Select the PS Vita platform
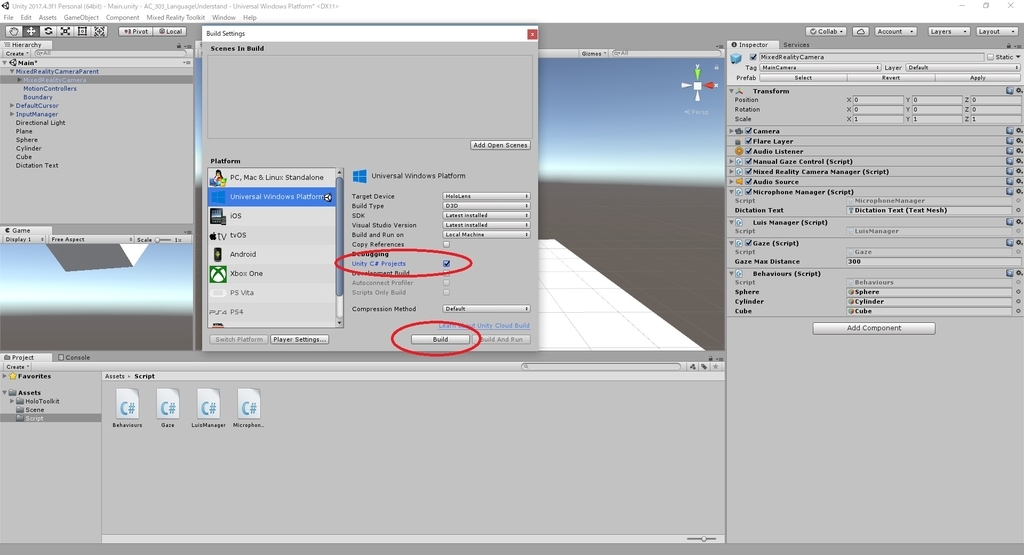Screen dimensions: 1024x555 (x=272, y=293)
